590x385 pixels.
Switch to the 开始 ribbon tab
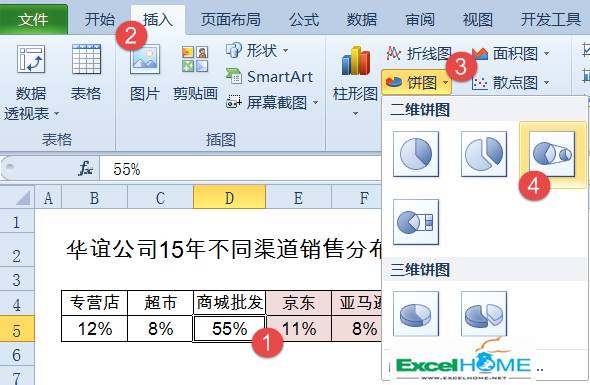tap(99, 20)
